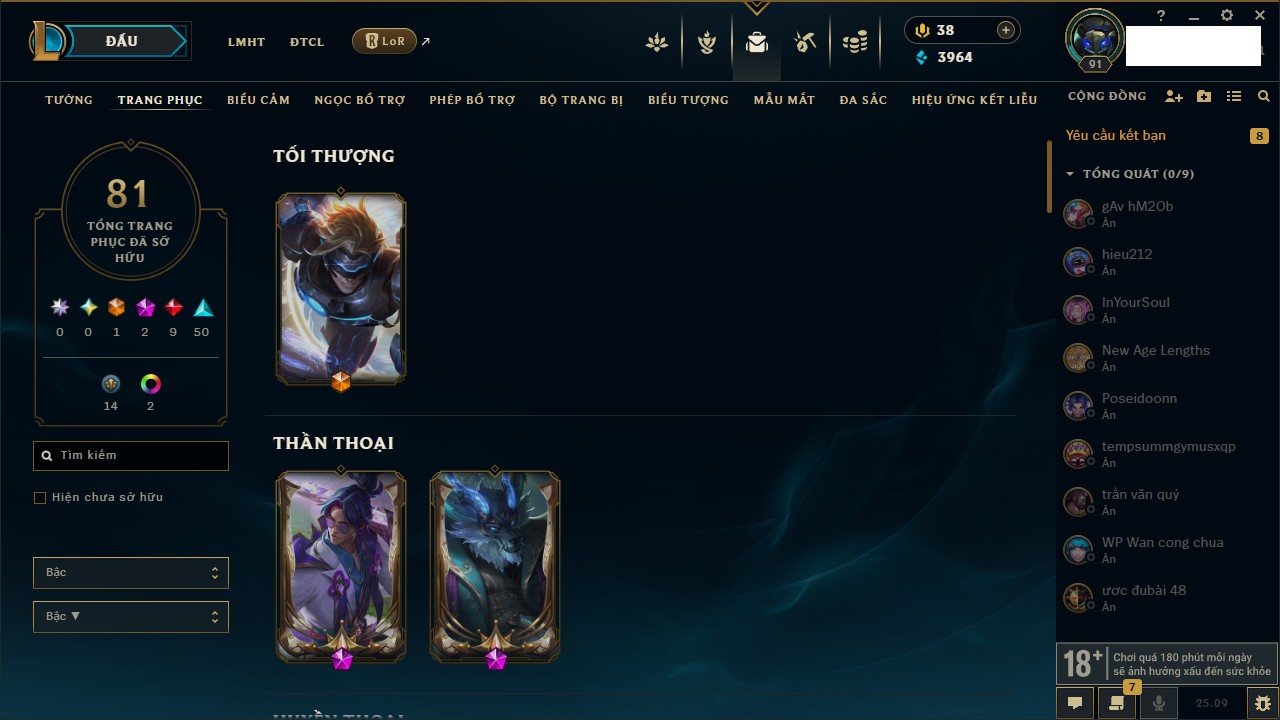Open the bug report icon

(x=1262, y=703)
